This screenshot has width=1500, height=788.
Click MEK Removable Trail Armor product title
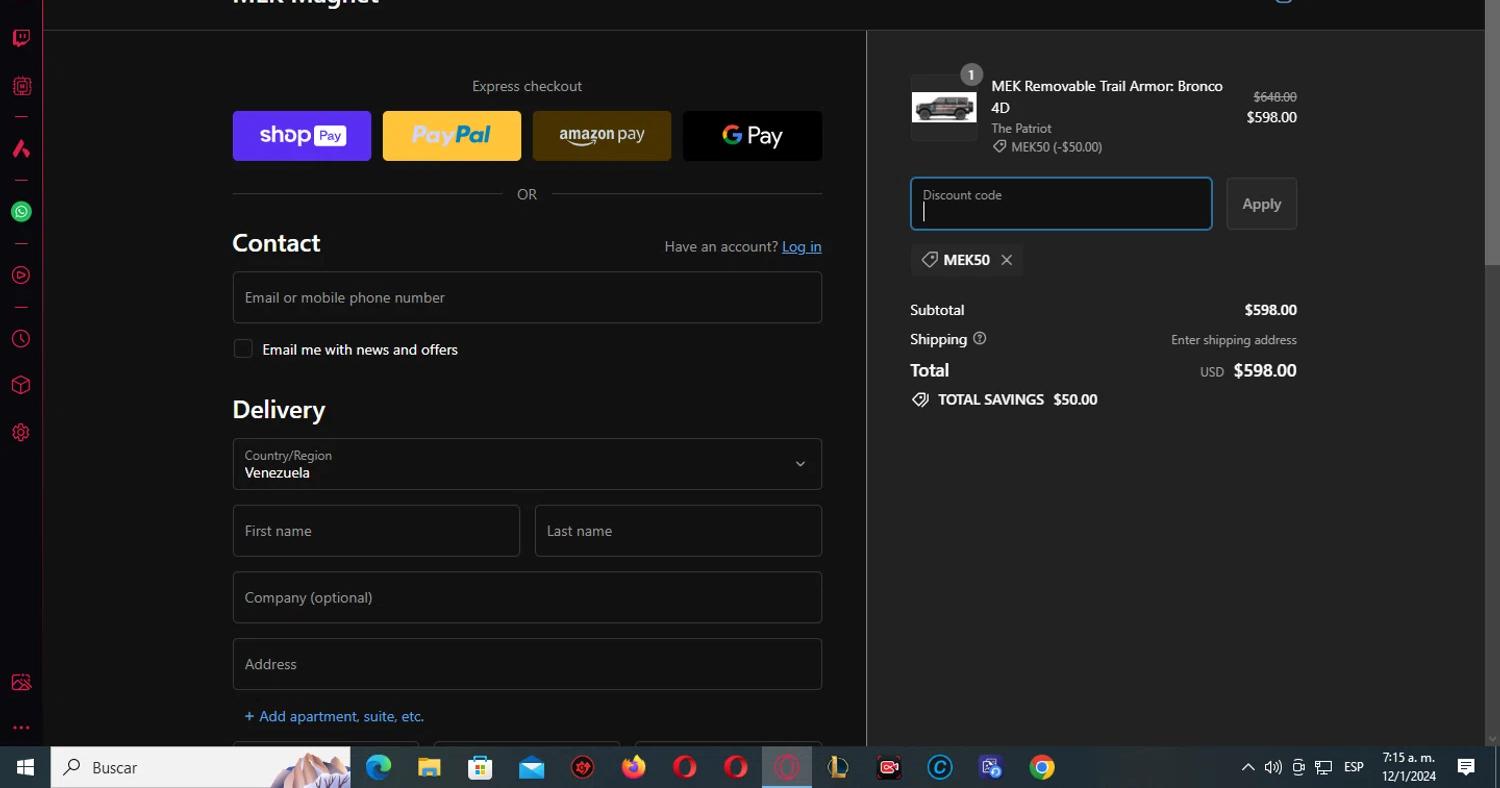click(x=1107, y=97)
